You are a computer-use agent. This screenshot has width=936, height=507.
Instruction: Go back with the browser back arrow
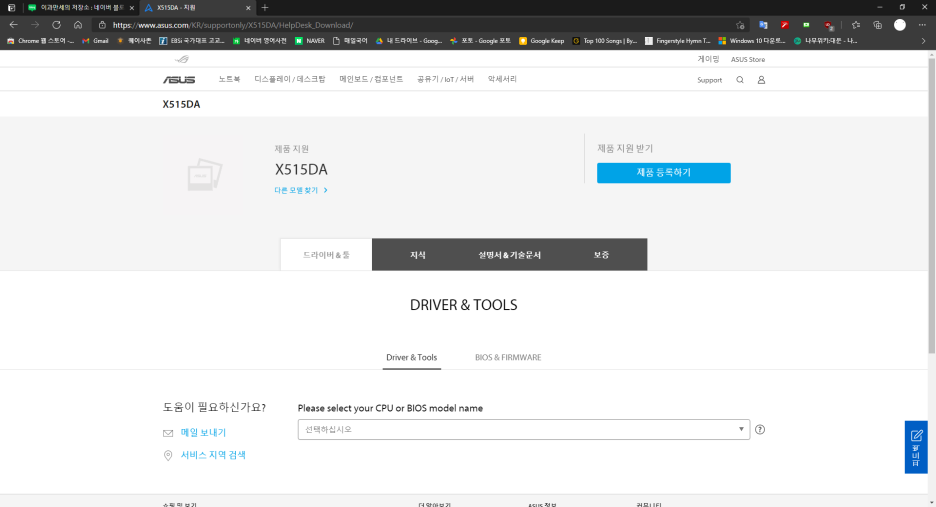click(x=13, y=25)
